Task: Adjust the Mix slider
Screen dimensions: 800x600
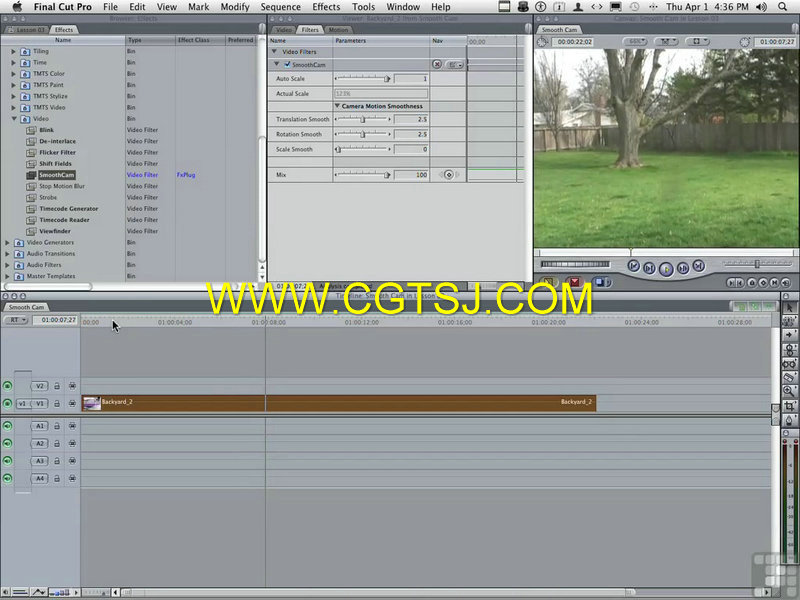Action: [362, 174]
